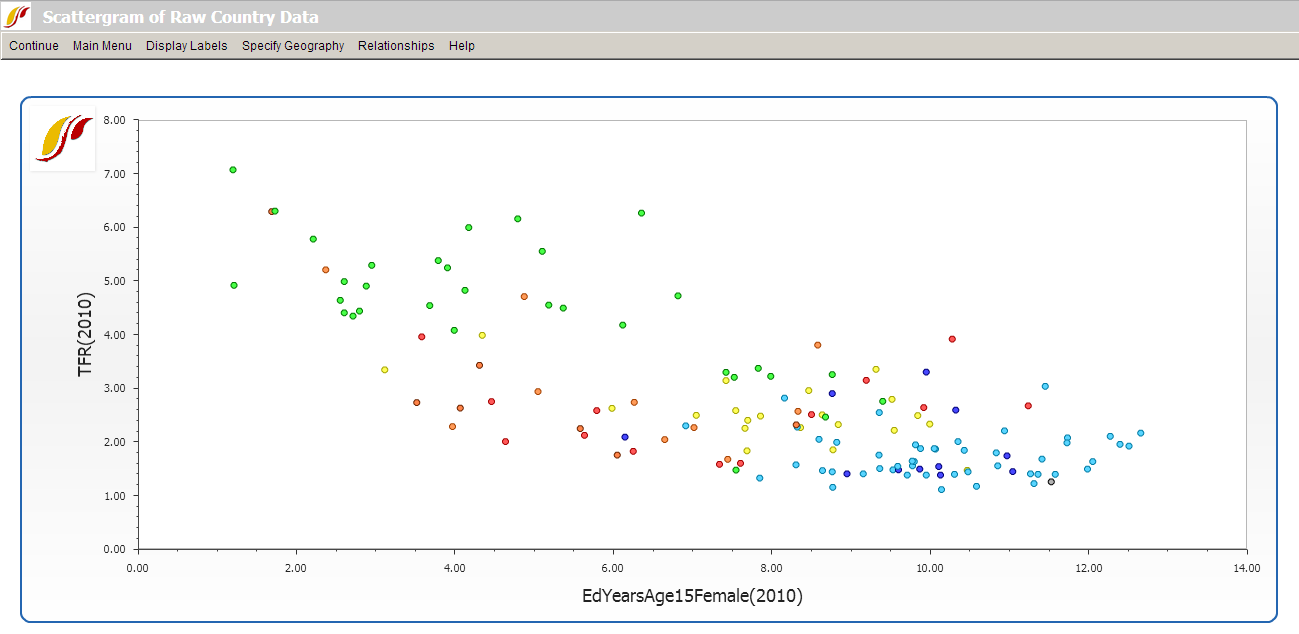Click the EdYearsAge15Female(2010) horizontal axis title
Screen dimensions: 1299x634
(692, 596)
